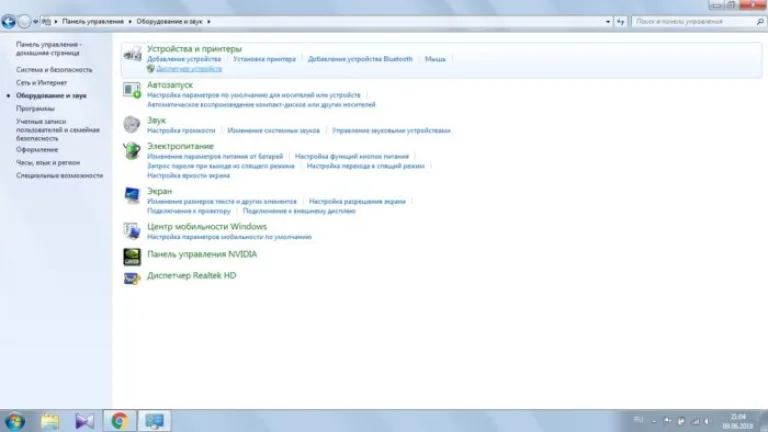The image size is (768, 432).
Task: Select Система и безопасность in sidebar
Action: [x=54, y=70]
